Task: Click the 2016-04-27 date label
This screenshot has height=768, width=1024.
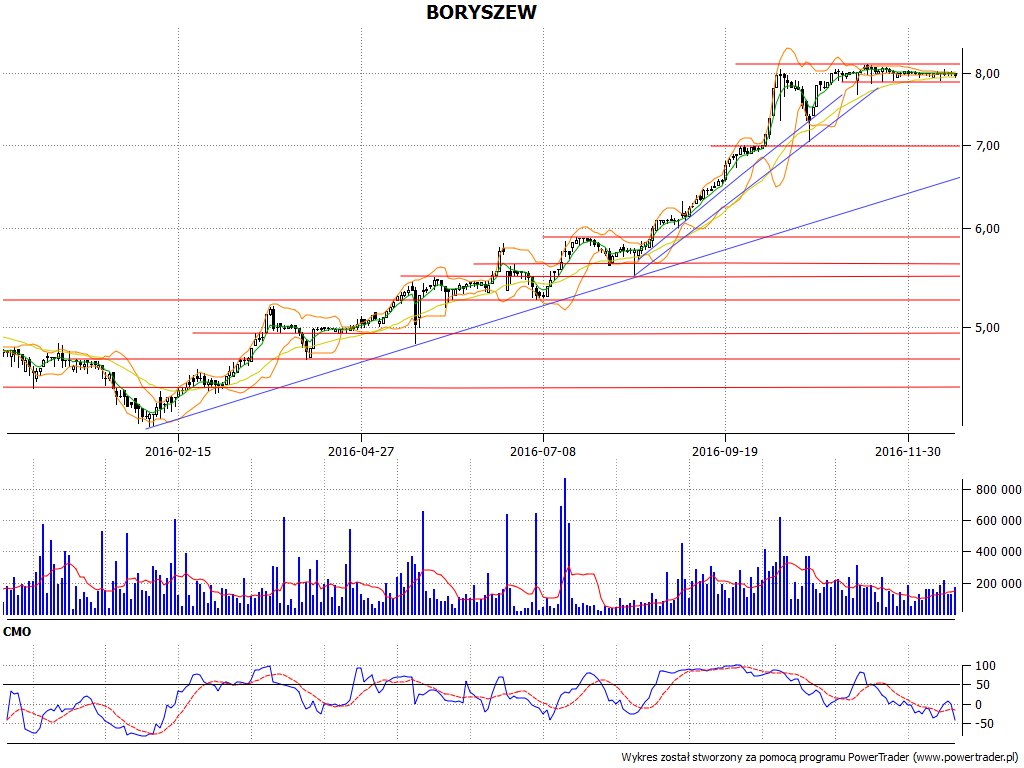Action: point(361,451)
